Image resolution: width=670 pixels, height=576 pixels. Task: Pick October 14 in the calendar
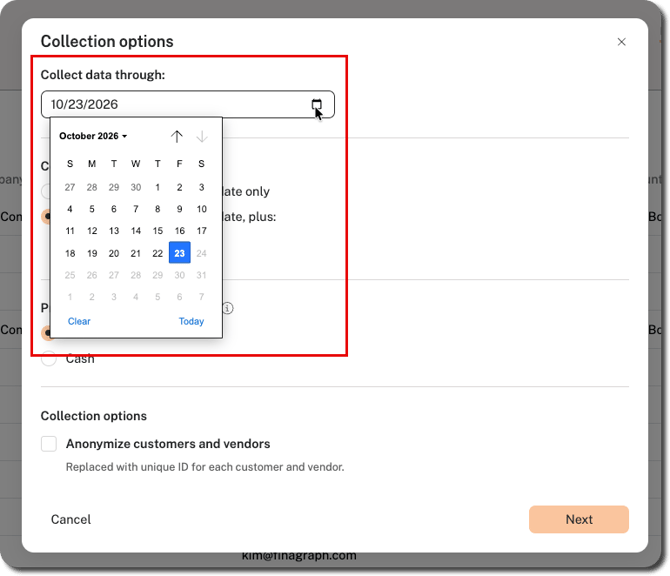pos(136,231)
